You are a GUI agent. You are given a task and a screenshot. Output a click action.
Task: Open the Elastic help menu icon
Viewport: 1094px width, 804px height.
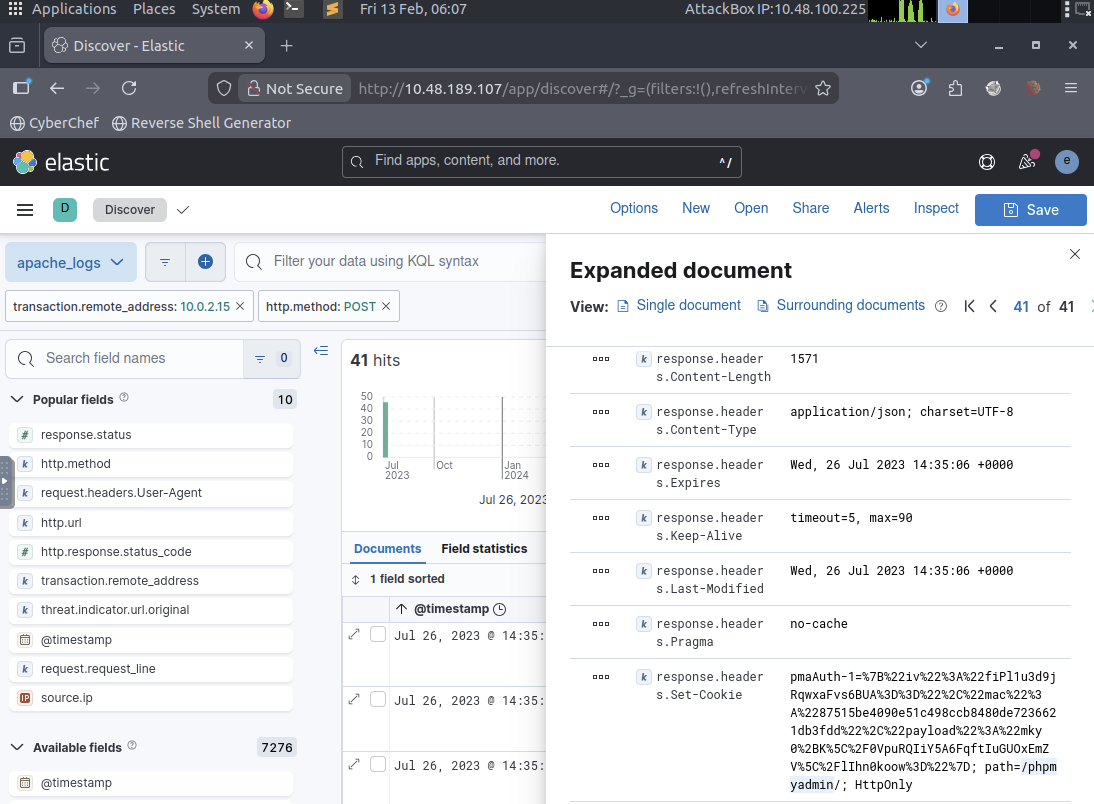tap(987, 162)
